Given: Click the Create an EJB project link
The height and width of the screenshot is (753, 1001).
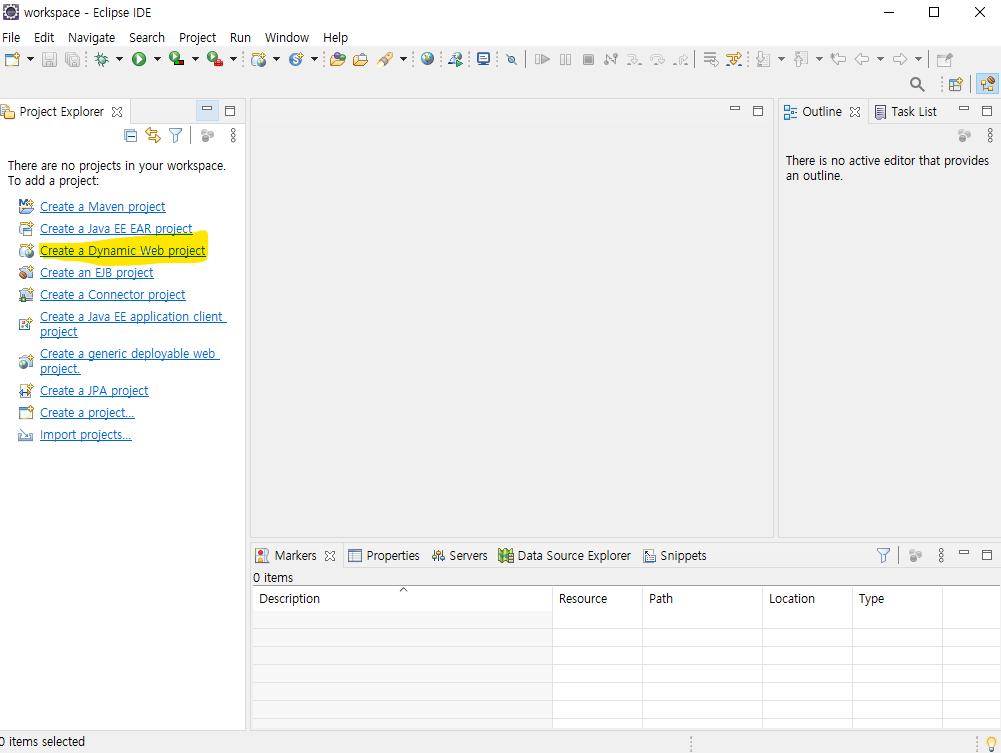Looking at the screenshot, I should pos(96,272).
